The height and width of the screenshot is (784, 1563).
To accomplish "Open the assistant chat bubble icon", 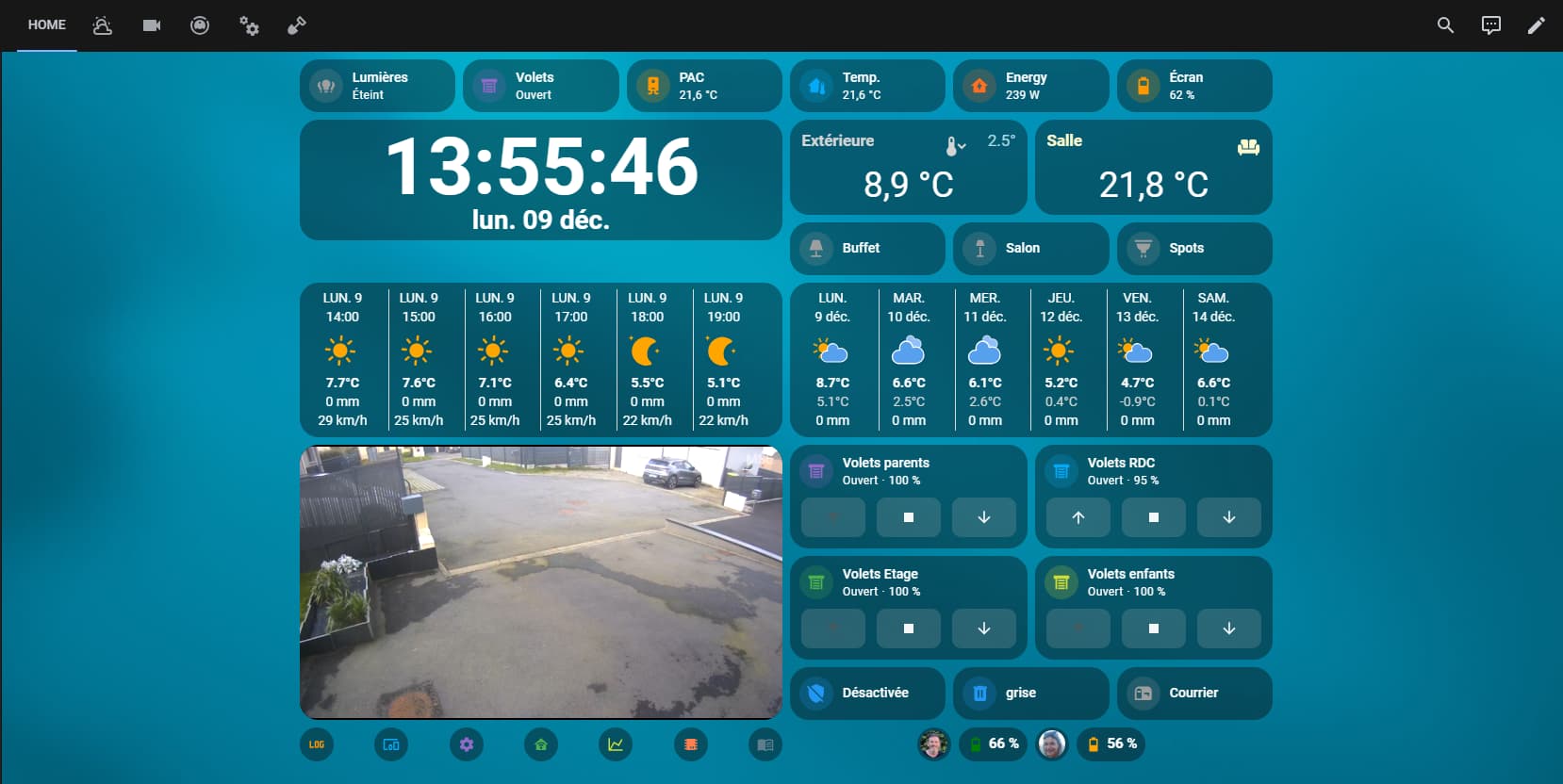I will [1491, 25].
